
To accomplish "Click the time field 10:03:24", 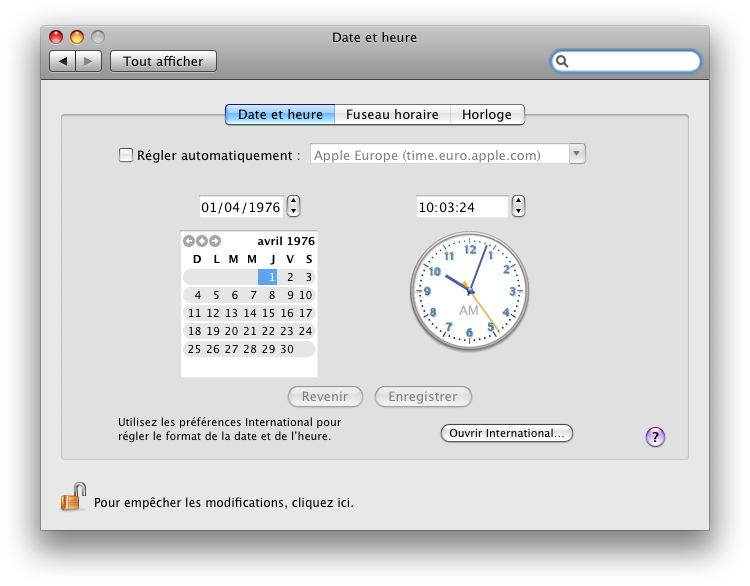I will [x=462, y=207].
